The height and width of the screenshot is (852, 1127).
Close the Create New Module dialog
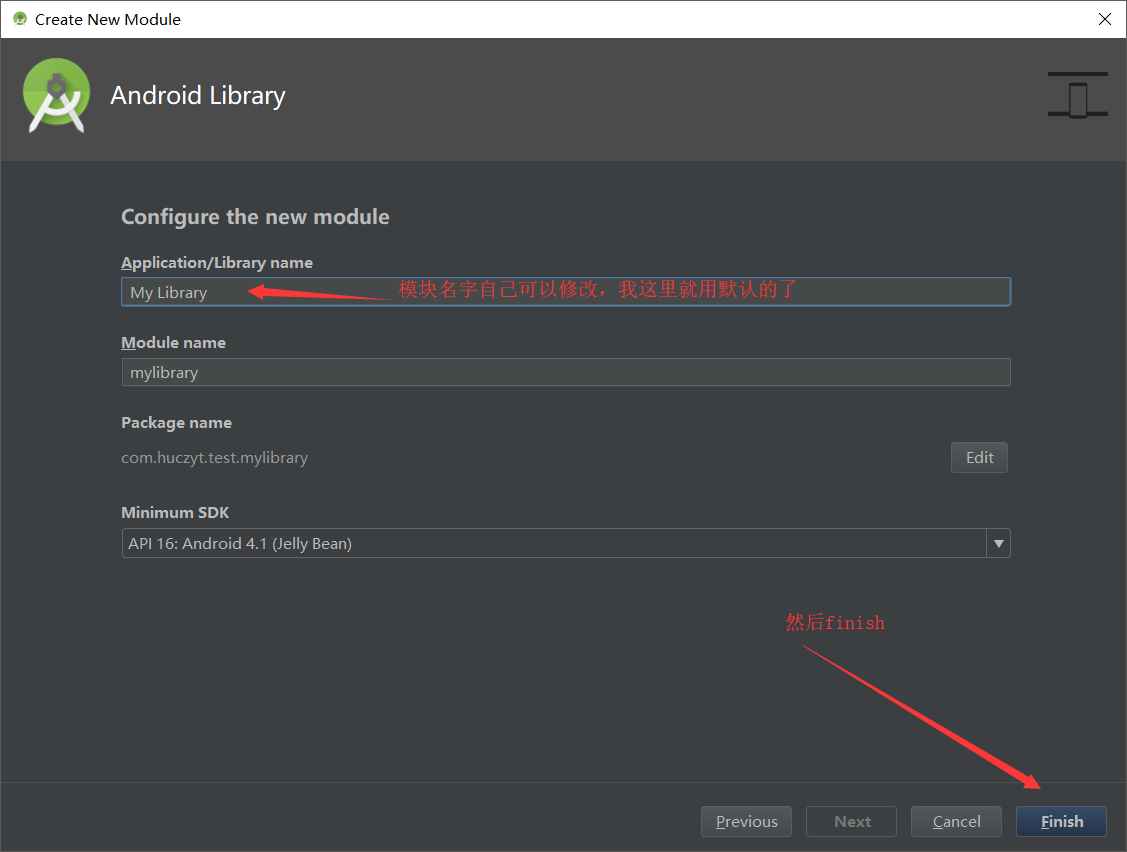1105,19
